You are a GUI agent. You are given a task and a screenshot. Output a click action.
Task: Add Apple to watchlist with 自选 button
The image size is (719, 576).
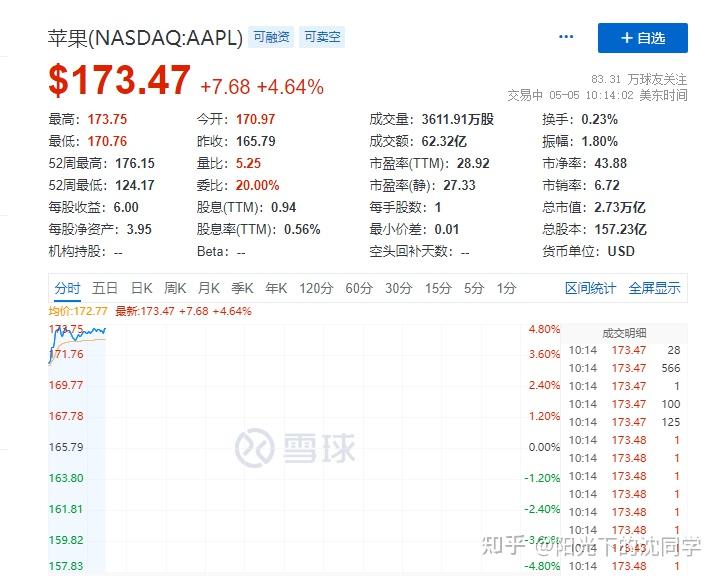(x=642, y=38)
